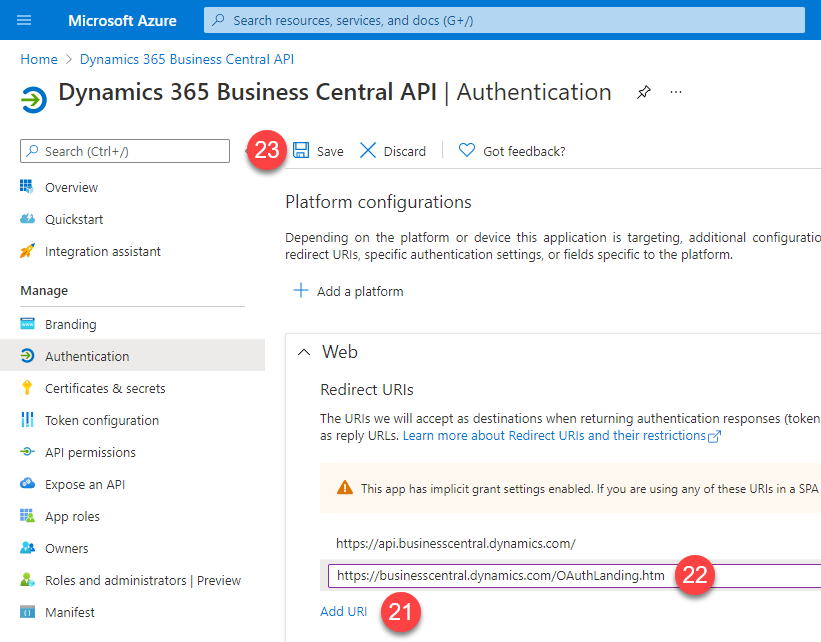
Task: Click the Authentication sidebar arrow icon
Action: [27, 356]
